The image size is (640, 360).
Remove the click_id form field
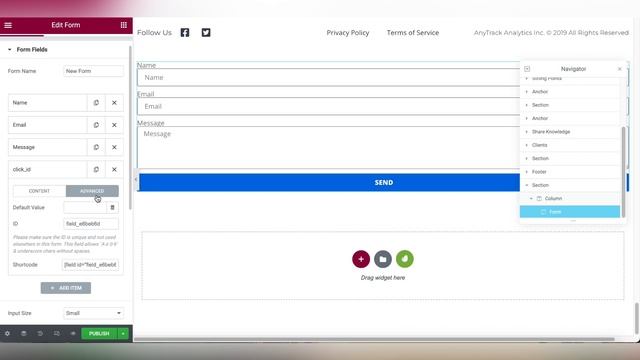114,169
